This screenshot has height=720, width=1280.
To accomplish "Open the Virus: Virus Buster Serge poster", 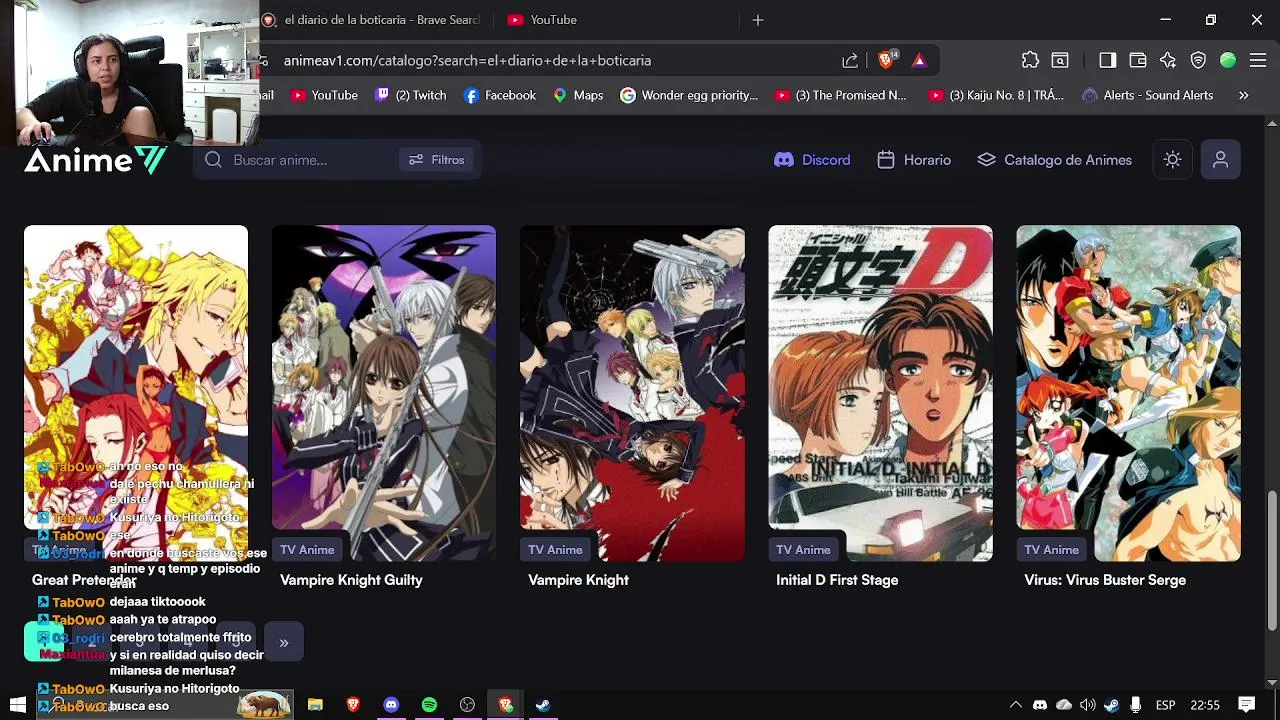I will point(1128,392).
